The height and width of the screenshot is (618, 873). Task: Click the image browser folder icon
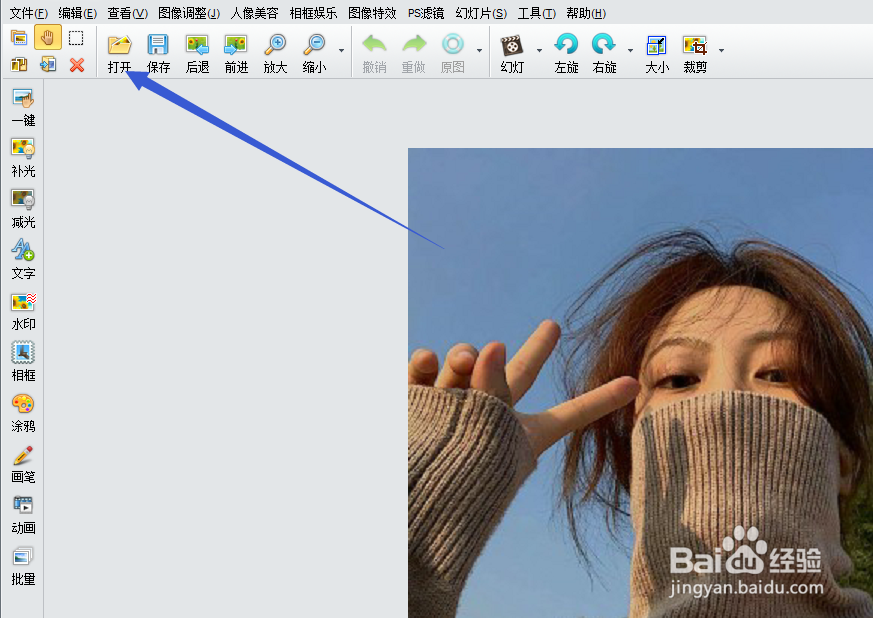point(19,38)
